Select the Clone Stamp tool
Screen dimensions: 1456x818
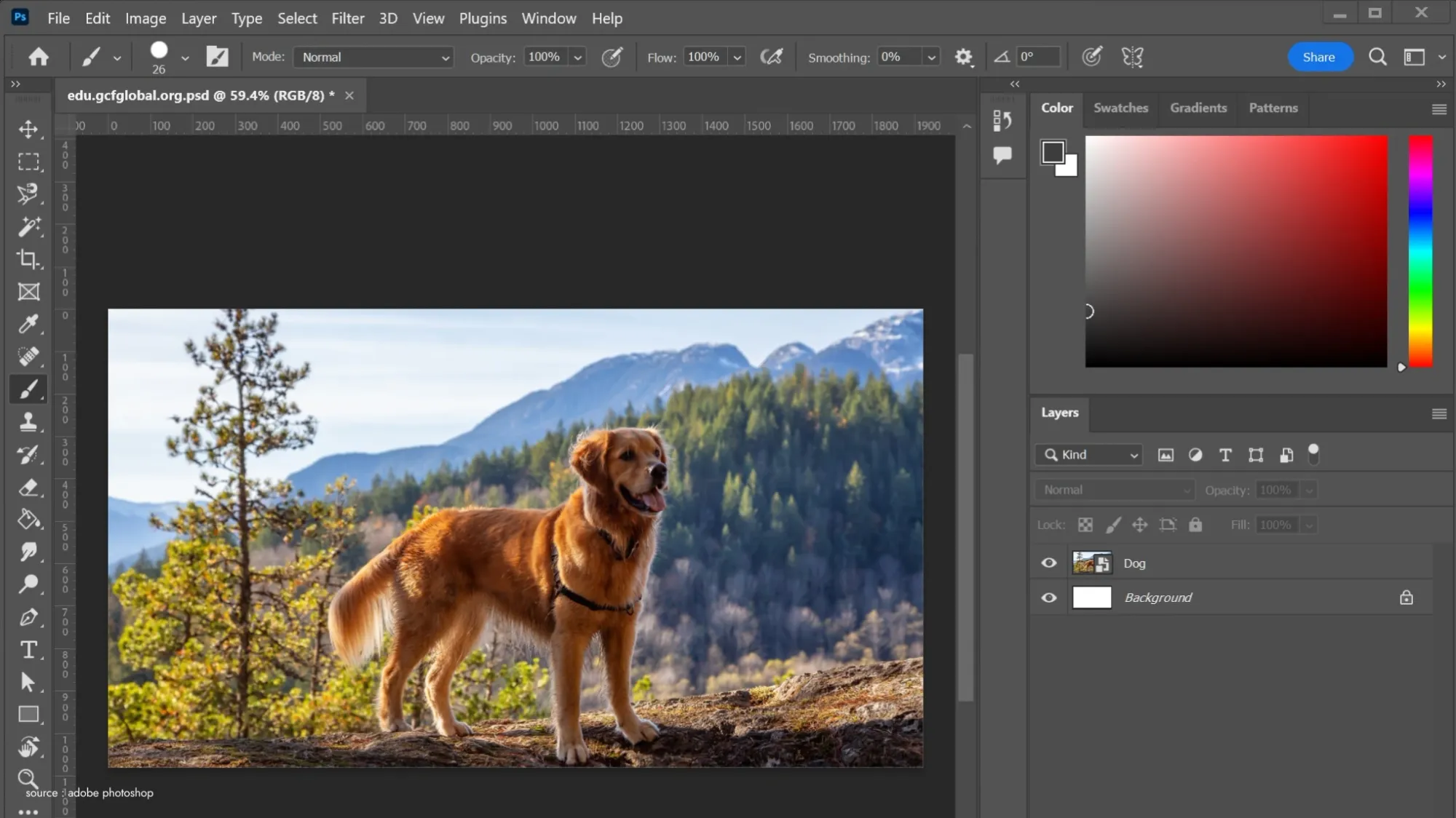coord(28,422)
